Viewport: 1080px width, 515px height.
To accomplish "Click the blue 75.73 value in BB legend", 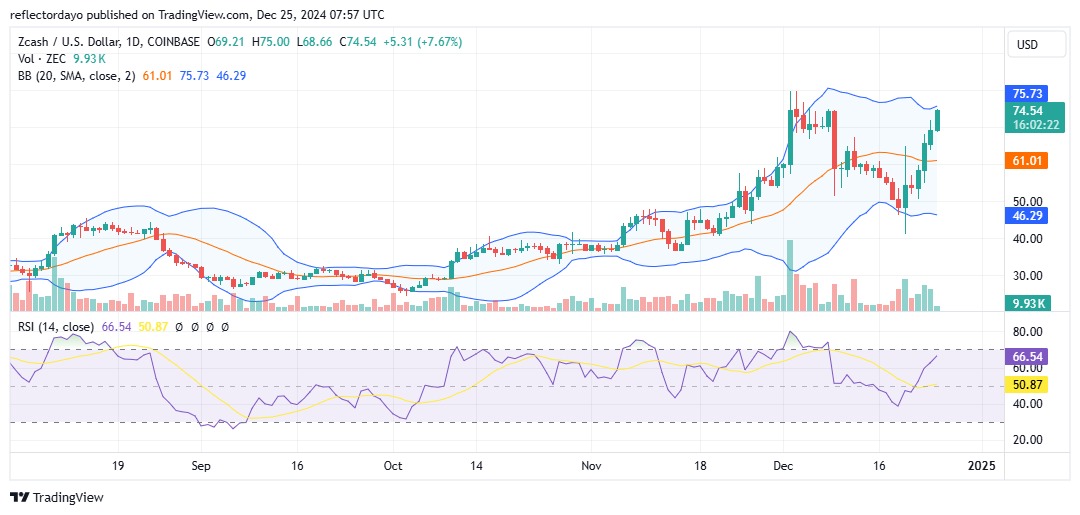I will [x=194, y=76].
